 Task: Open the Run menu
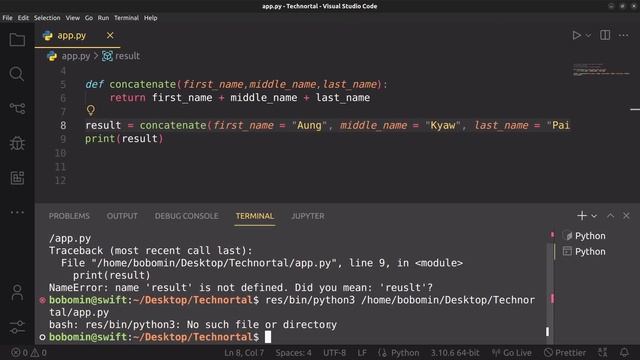[x=103, y=18]
